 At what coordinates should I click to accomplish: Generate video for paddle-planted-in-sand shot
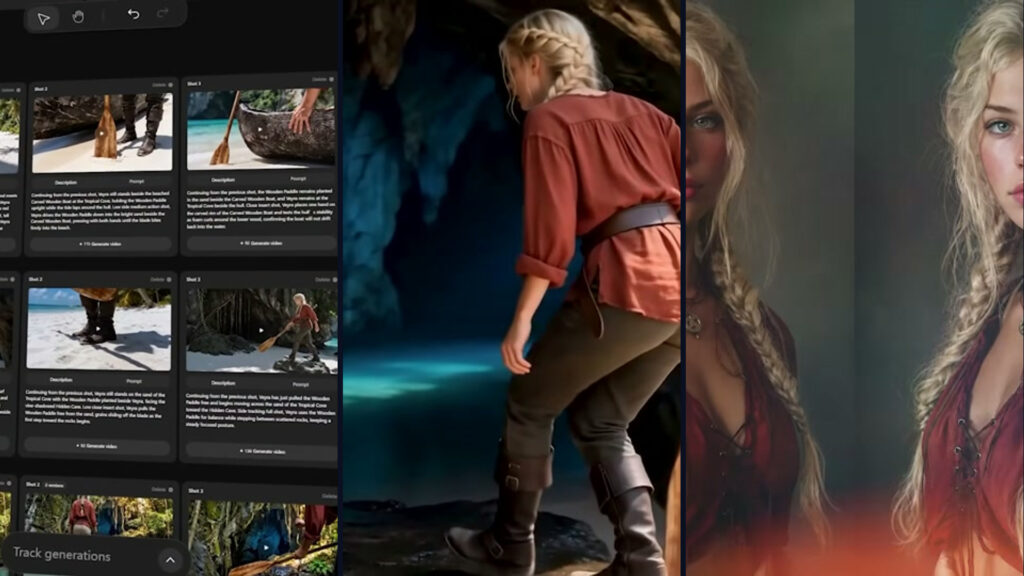(x=100, y=244)
